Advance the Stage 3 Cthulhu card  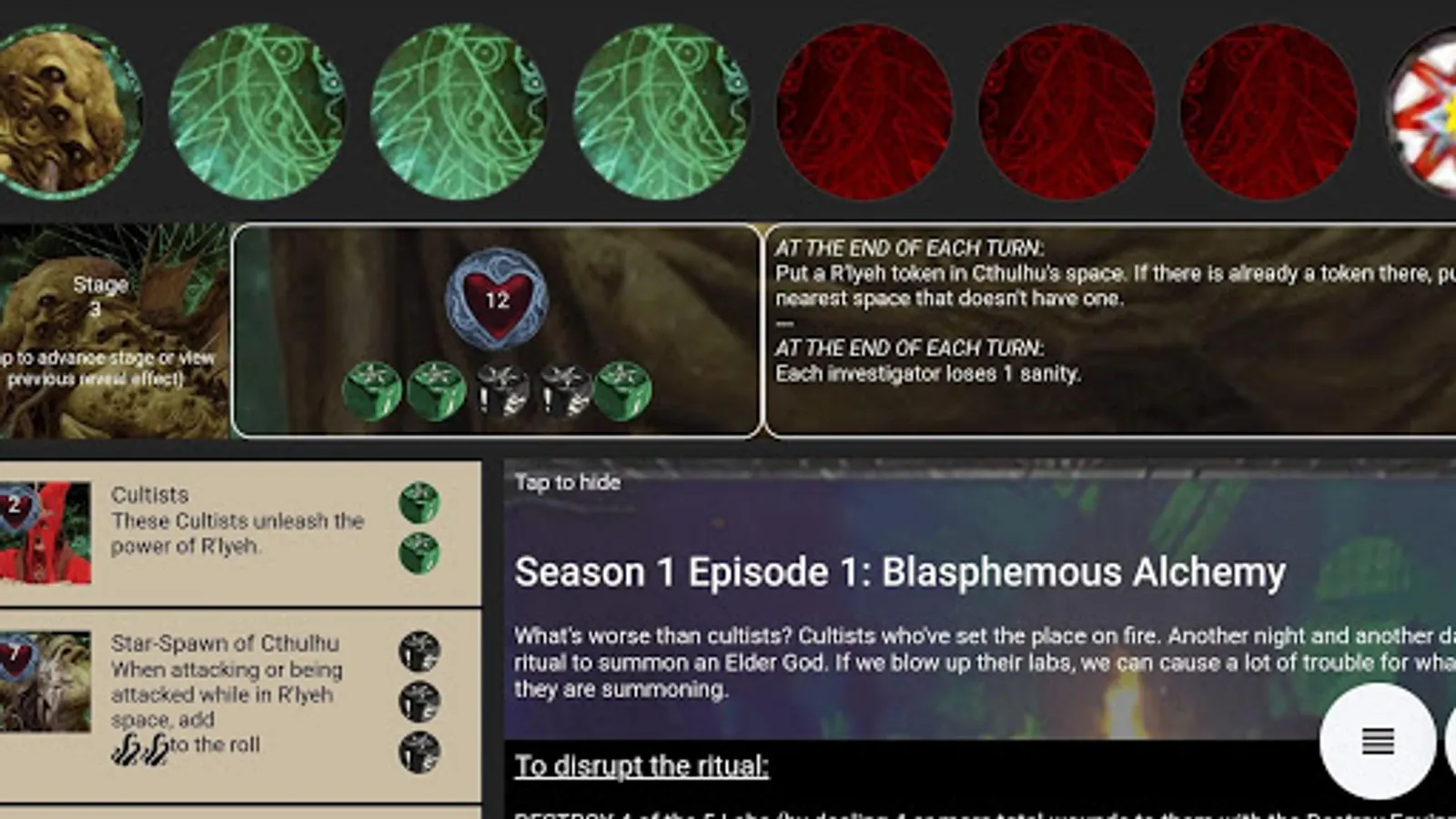click(113, 331)
